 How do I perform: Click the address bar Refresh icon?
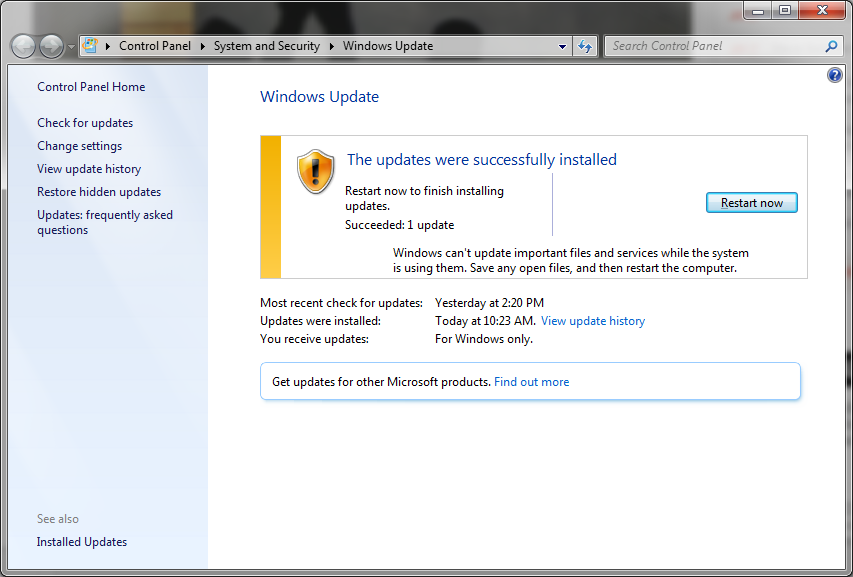(x=585, y=47)
